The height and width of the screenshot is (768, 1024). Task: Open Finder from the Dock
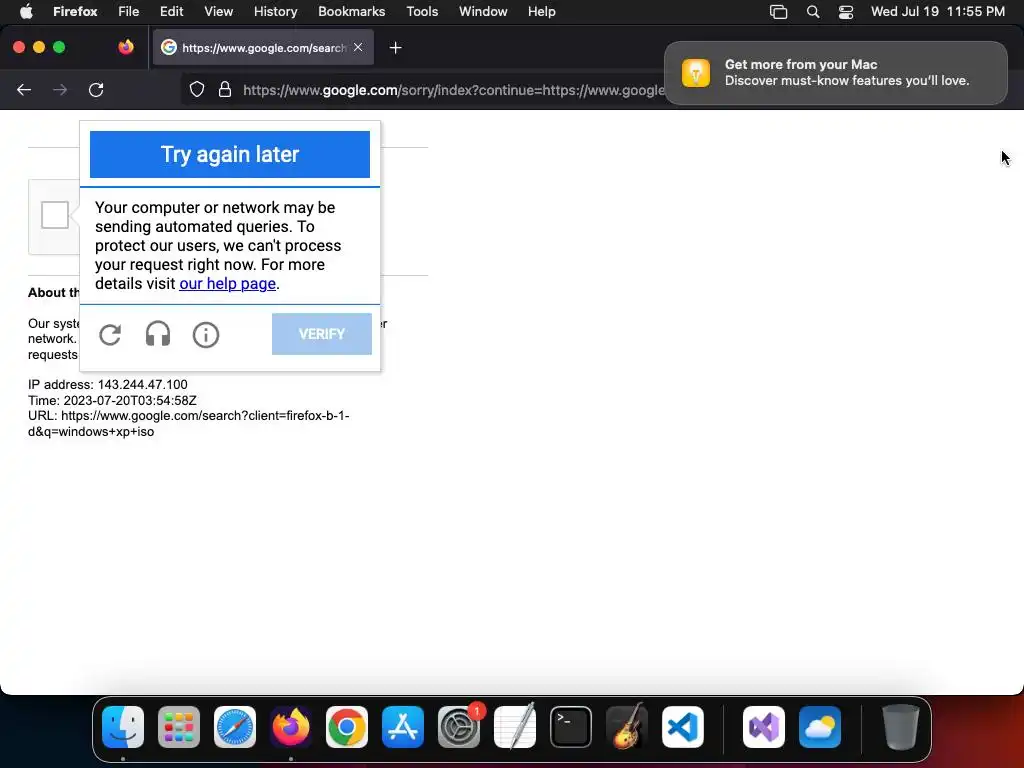click(x=123, y=726)
